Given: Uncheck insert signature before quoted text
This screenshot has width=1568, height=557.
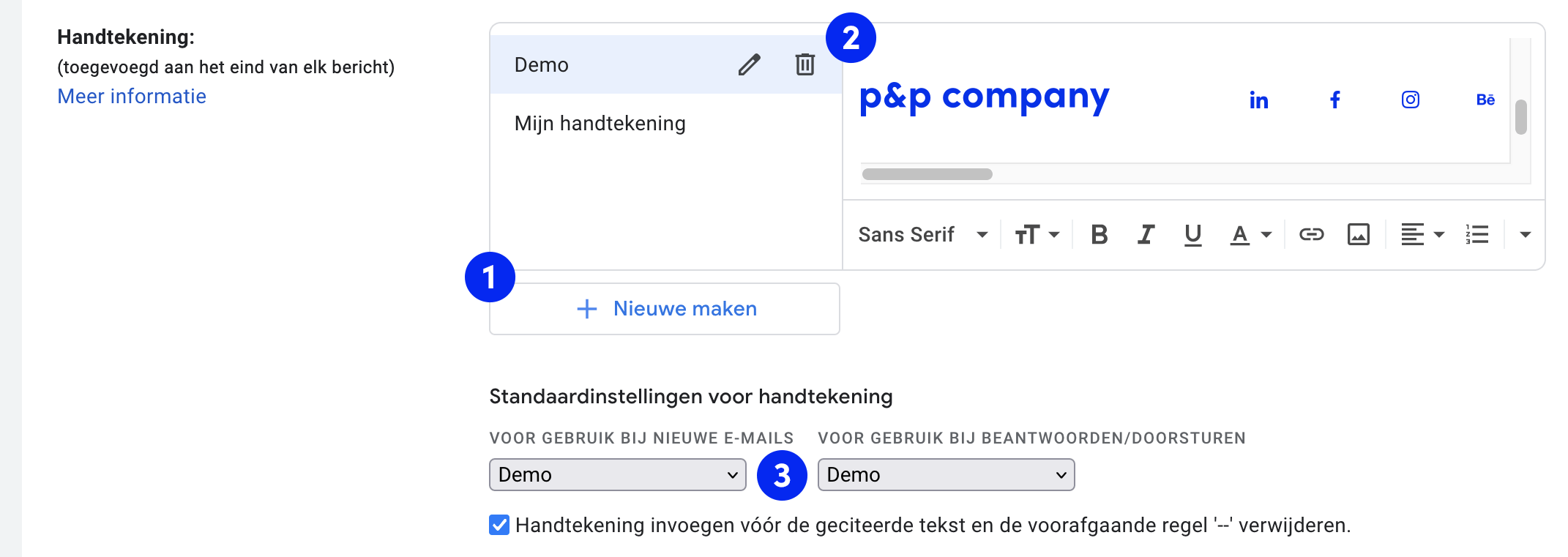Looking at the screenshot, I should (x=499, y=525).
